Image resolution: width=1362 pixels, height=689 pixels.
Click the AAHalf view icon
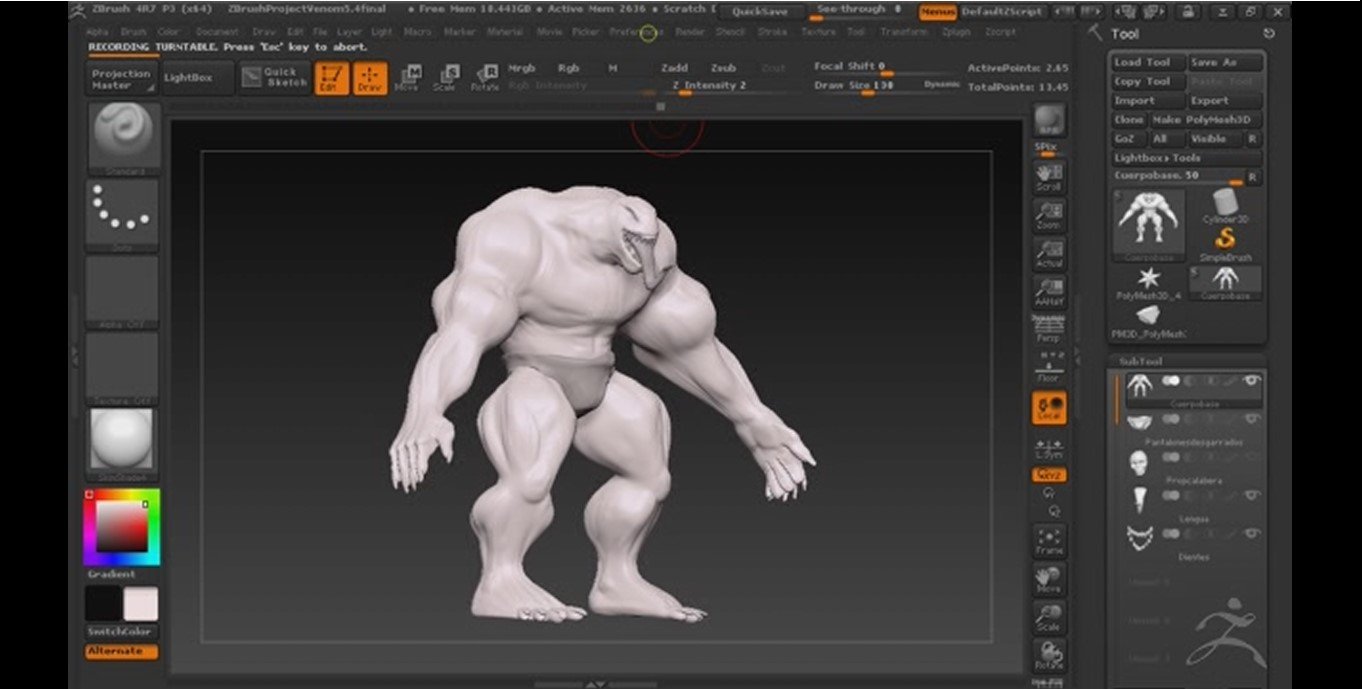point(1049,291)
